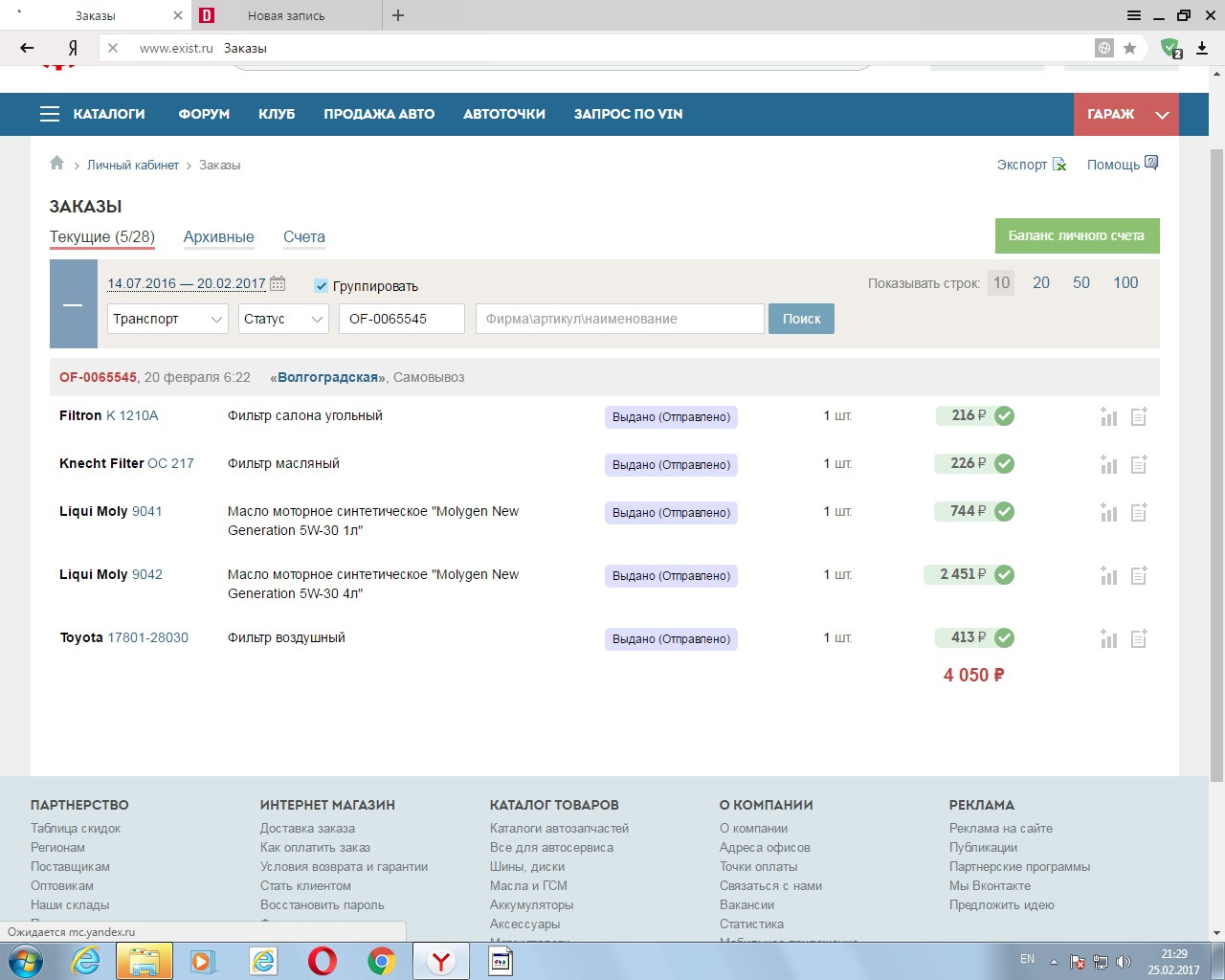
Task: Switch to the Новая запись browser tab
Action: click(286, 15)
